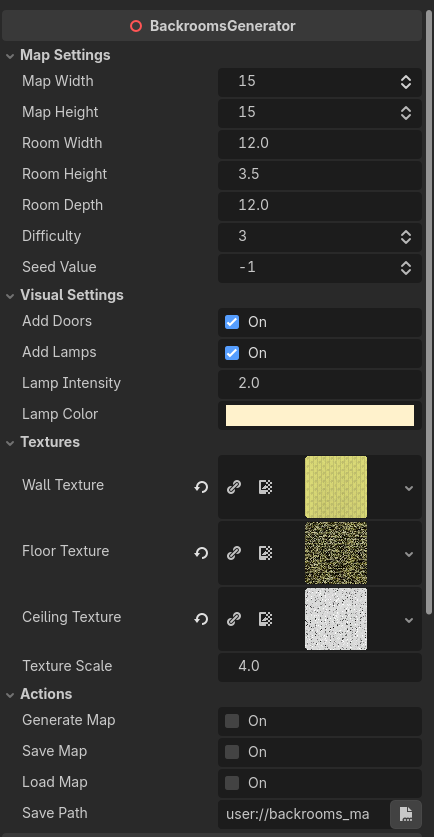This screenshot has width=434, height=837.
Task: Open the Ceiling Texture dropdown arrow
Action: pos(409,620)
